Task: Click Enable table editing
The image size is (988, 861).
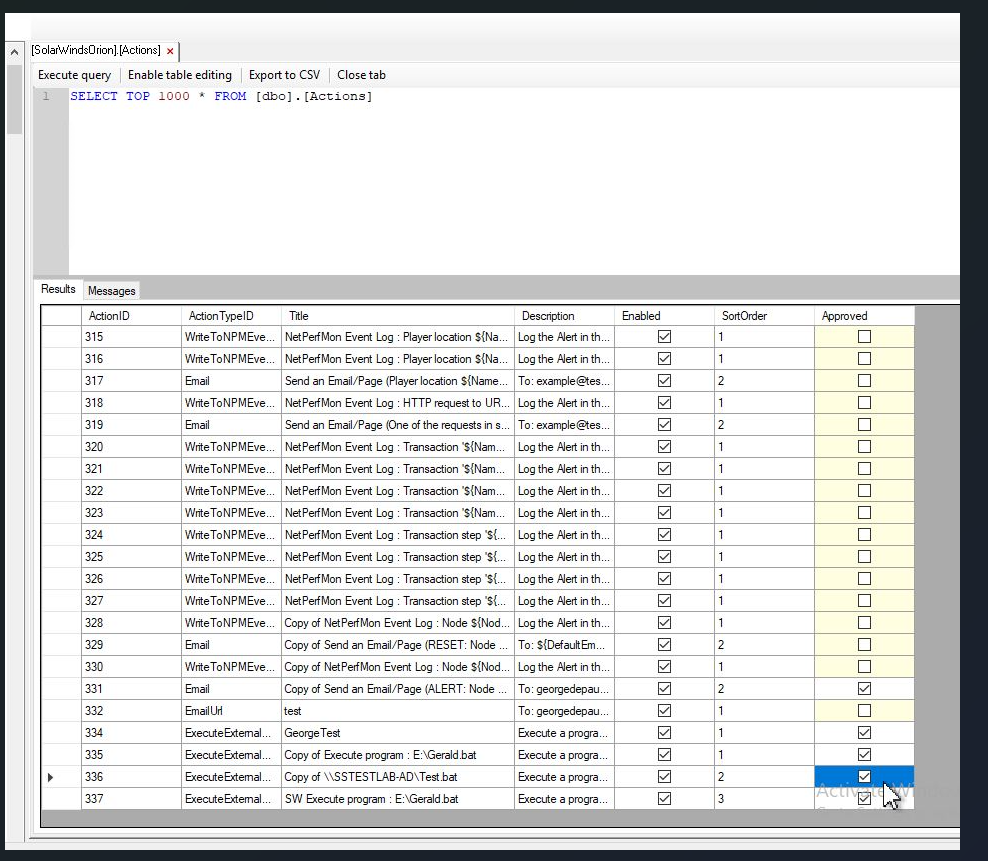Action: coord(180,75)
